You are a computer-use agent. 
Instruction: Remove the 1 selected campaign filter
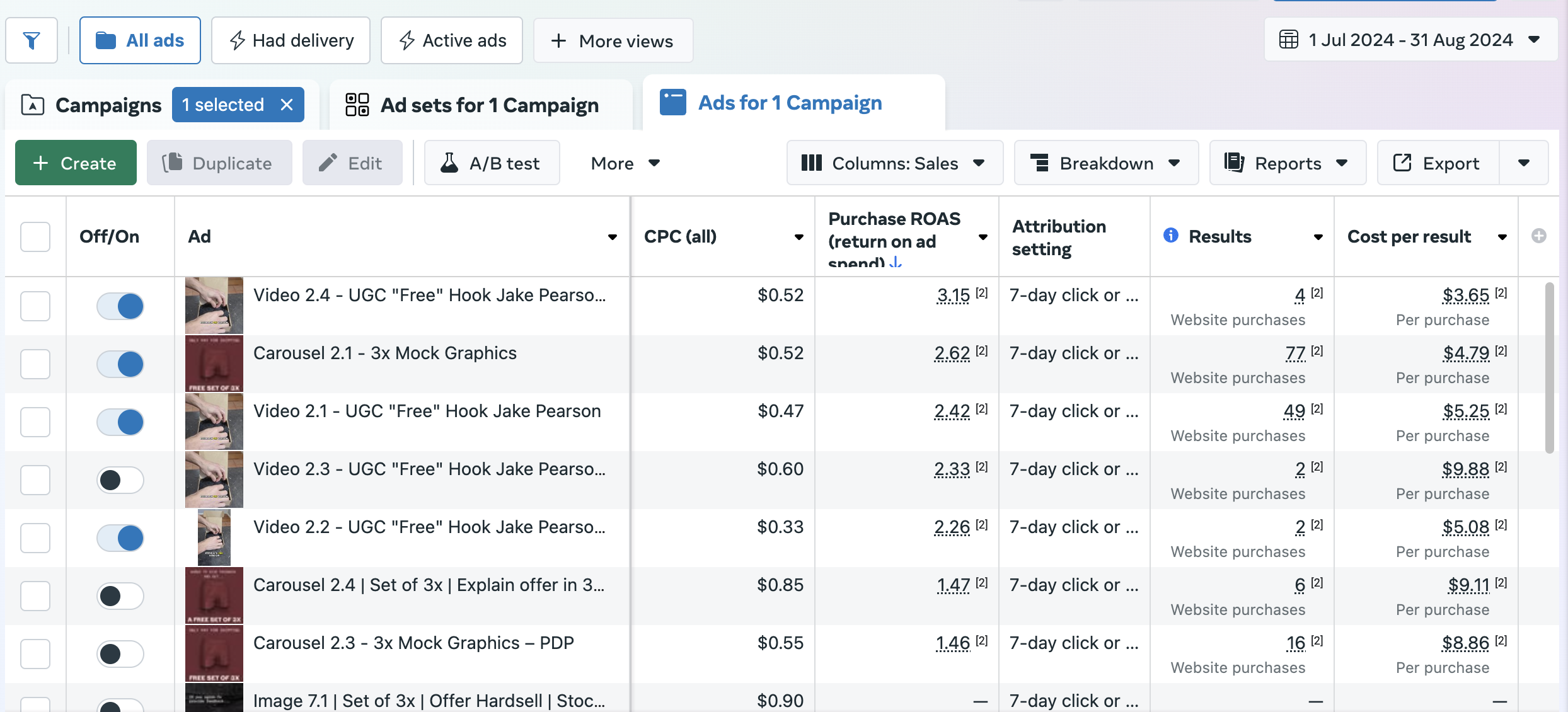(x=287, y=105)
